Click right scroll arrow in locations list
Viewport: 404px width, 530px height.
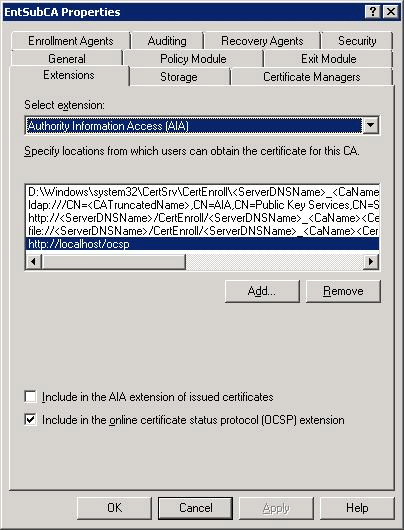click(x=371, y=262)
